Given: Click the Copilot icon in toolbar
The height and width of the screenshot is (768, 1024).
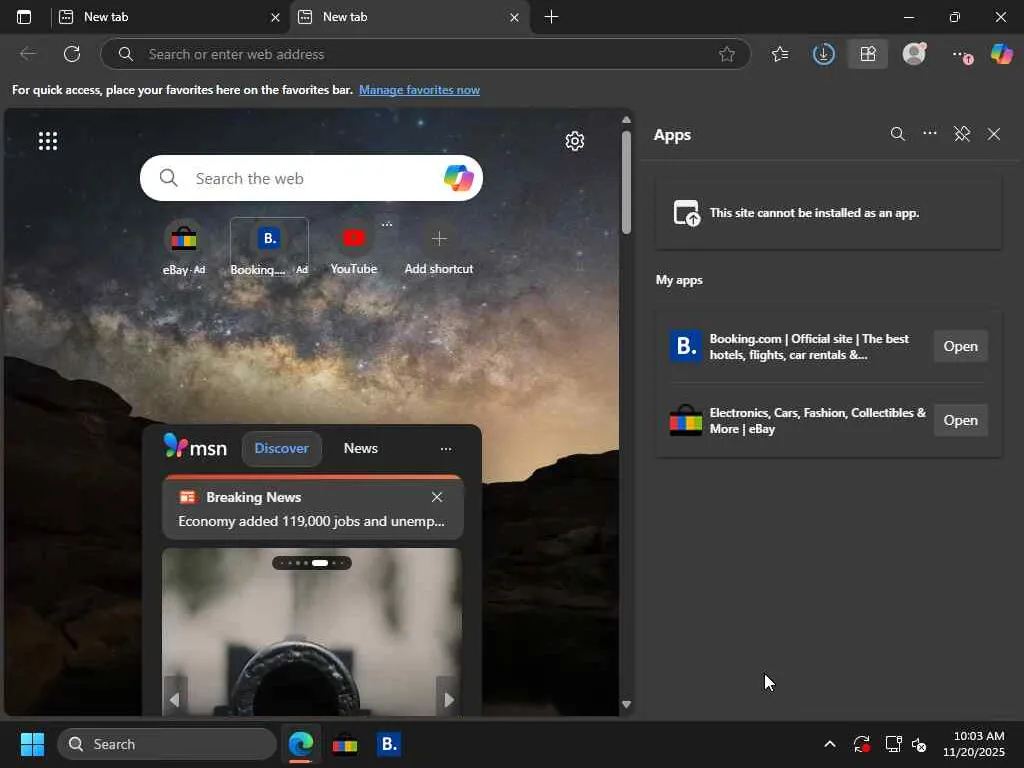Looking at the screenshot, I should (1001, 54).
